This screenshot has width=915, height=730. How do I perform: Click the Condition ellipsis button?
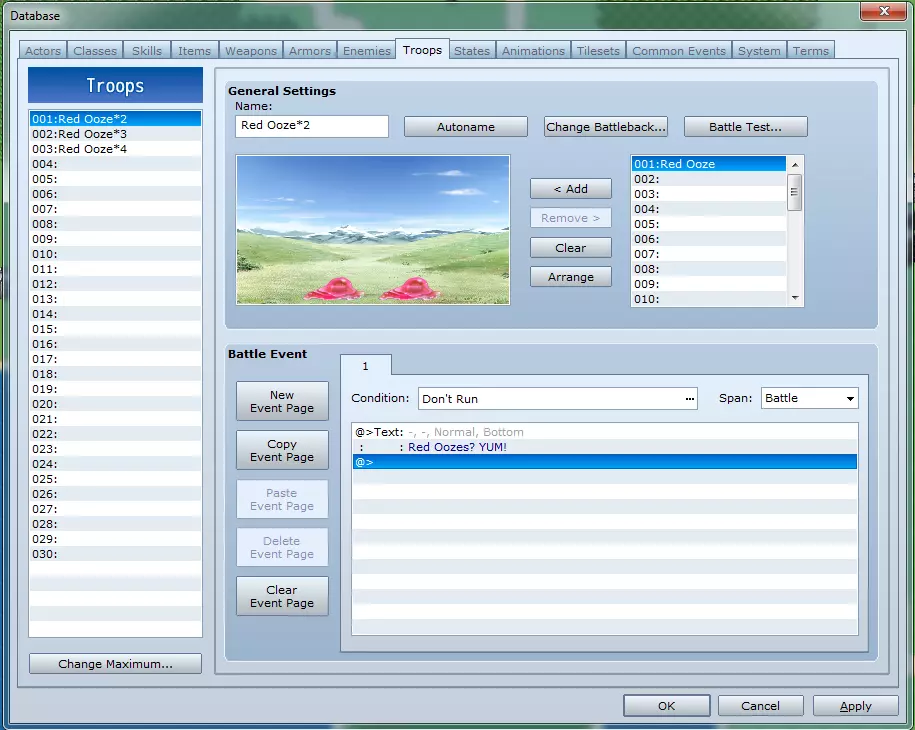[x=689, y=398]
